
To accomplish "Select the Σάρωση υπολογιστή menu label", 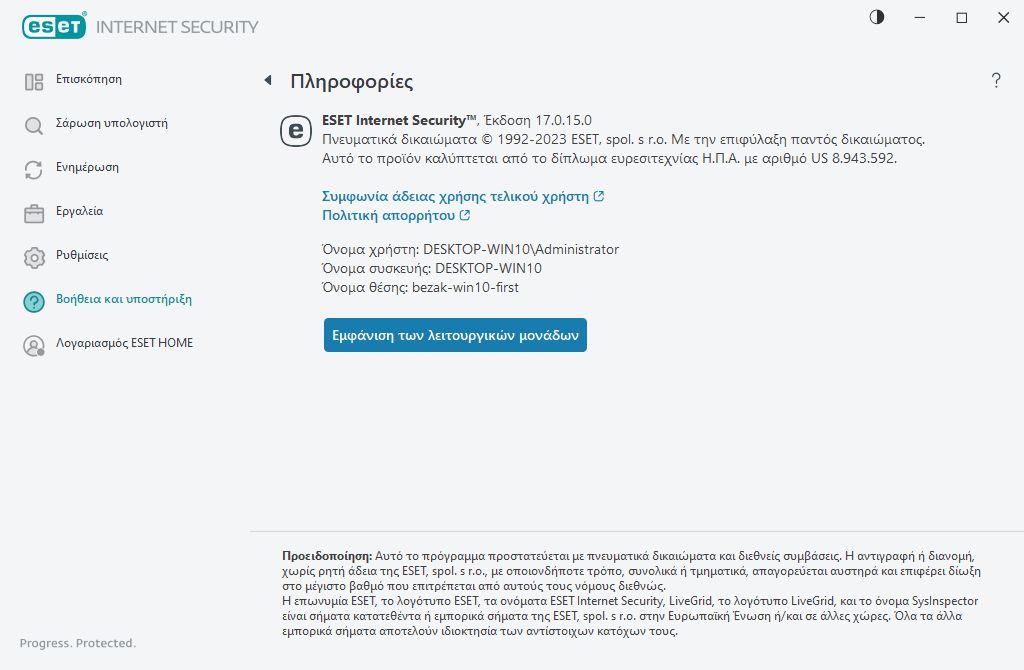I will tap(111, 123).
